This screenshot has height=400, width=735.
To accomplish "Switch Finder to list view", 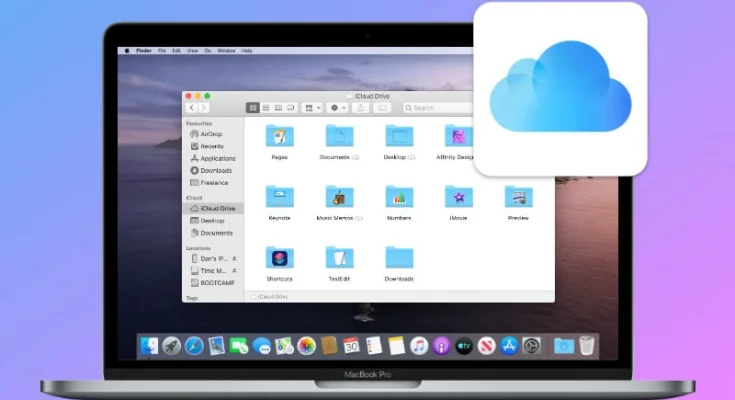I will pos(265,108).
